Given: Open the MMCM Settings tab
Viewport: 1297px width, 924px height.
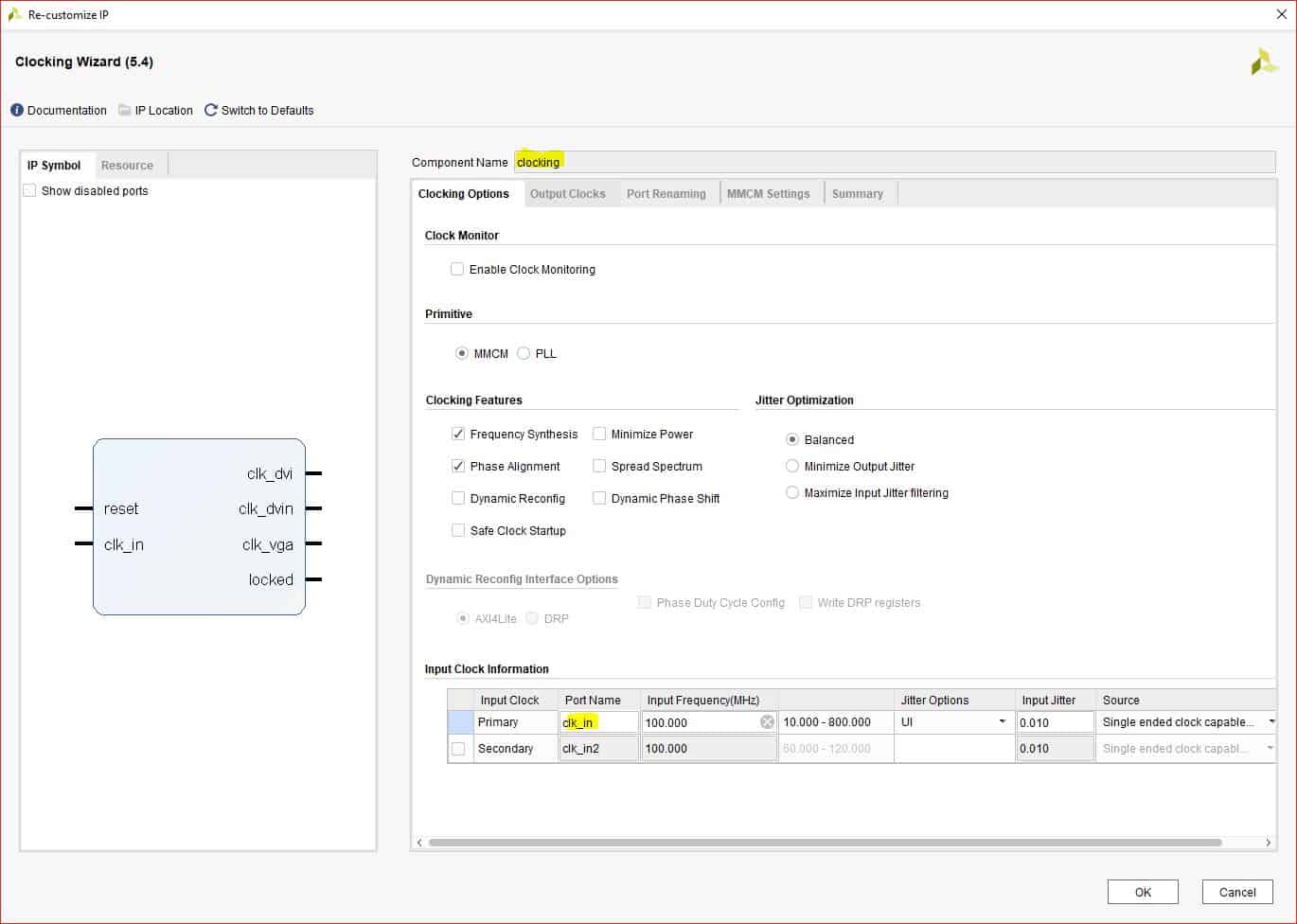Looking at the screenshot, I should coord(768,193).
